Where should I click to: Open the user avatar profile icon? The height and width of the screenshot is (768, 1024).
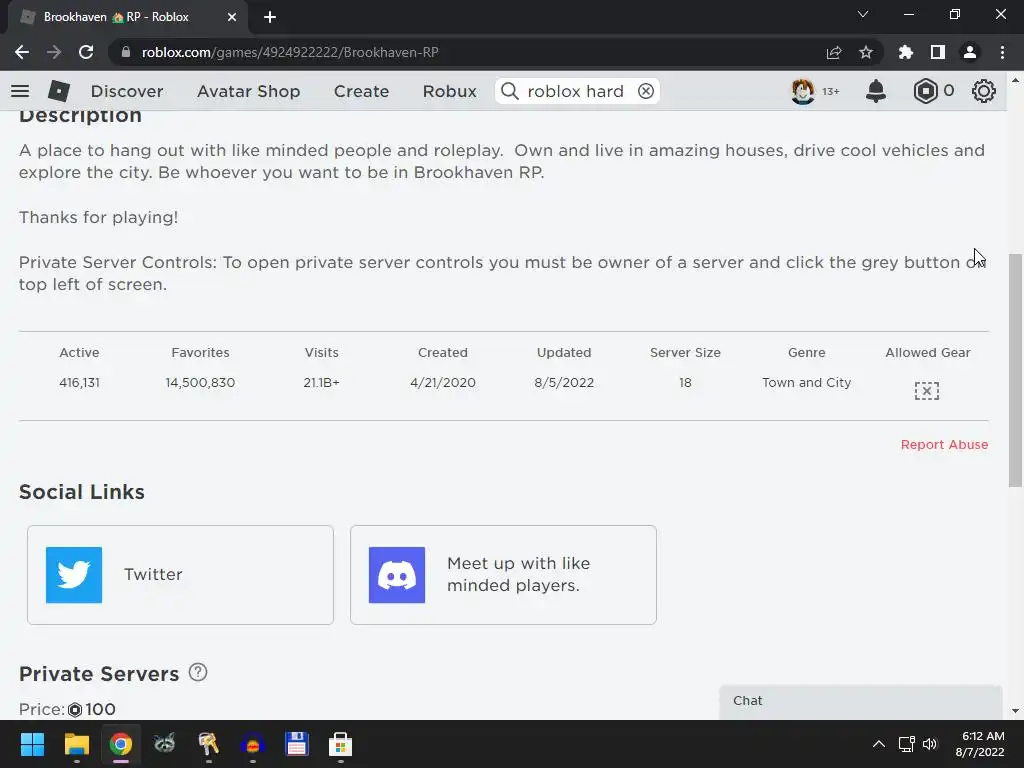803,91
